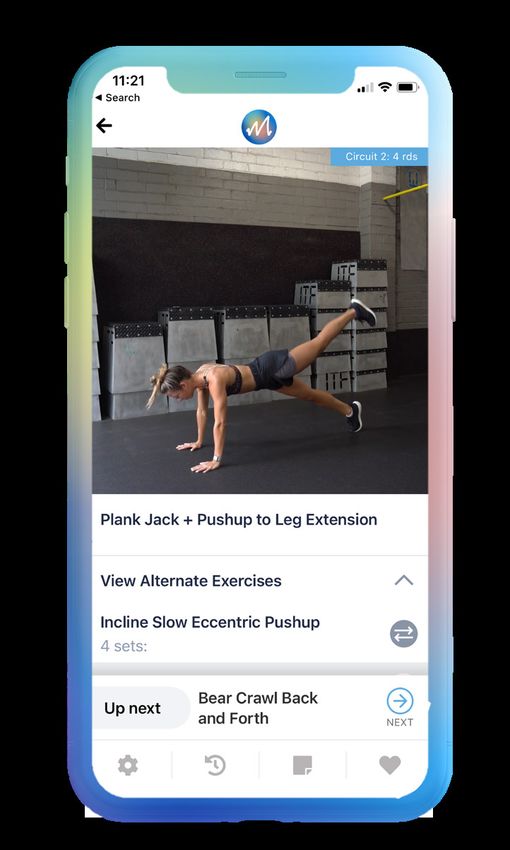Screen dimensions: 510x850
Task: Tap the 4 sets text
Action: (124, 646)
